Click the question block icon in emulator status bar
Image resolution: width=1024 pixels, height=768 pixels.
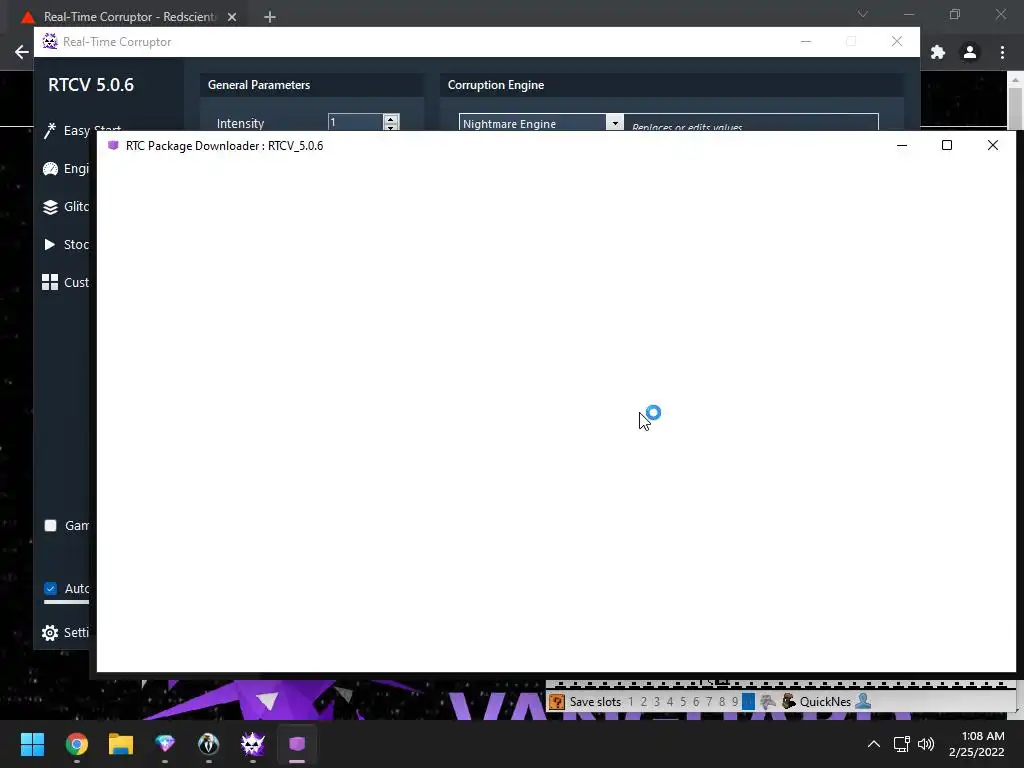click(x=556, y=701)
